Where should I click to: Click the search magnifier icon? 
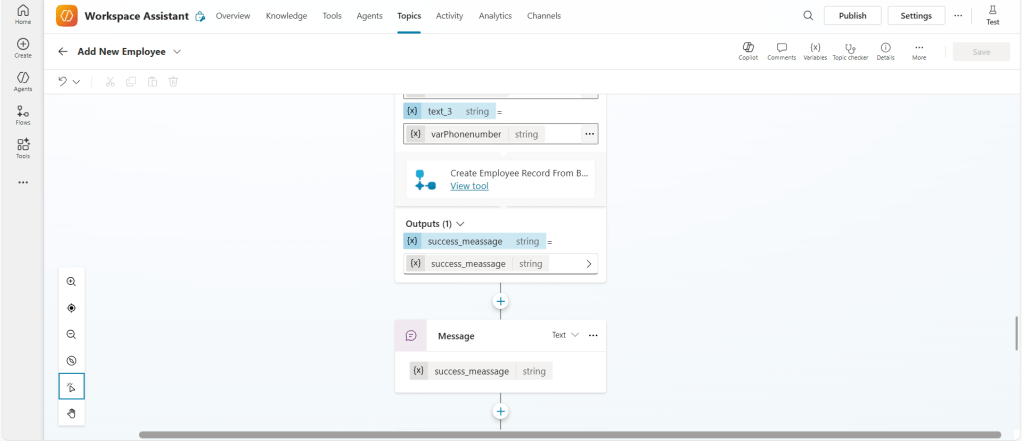coord(808,16)
